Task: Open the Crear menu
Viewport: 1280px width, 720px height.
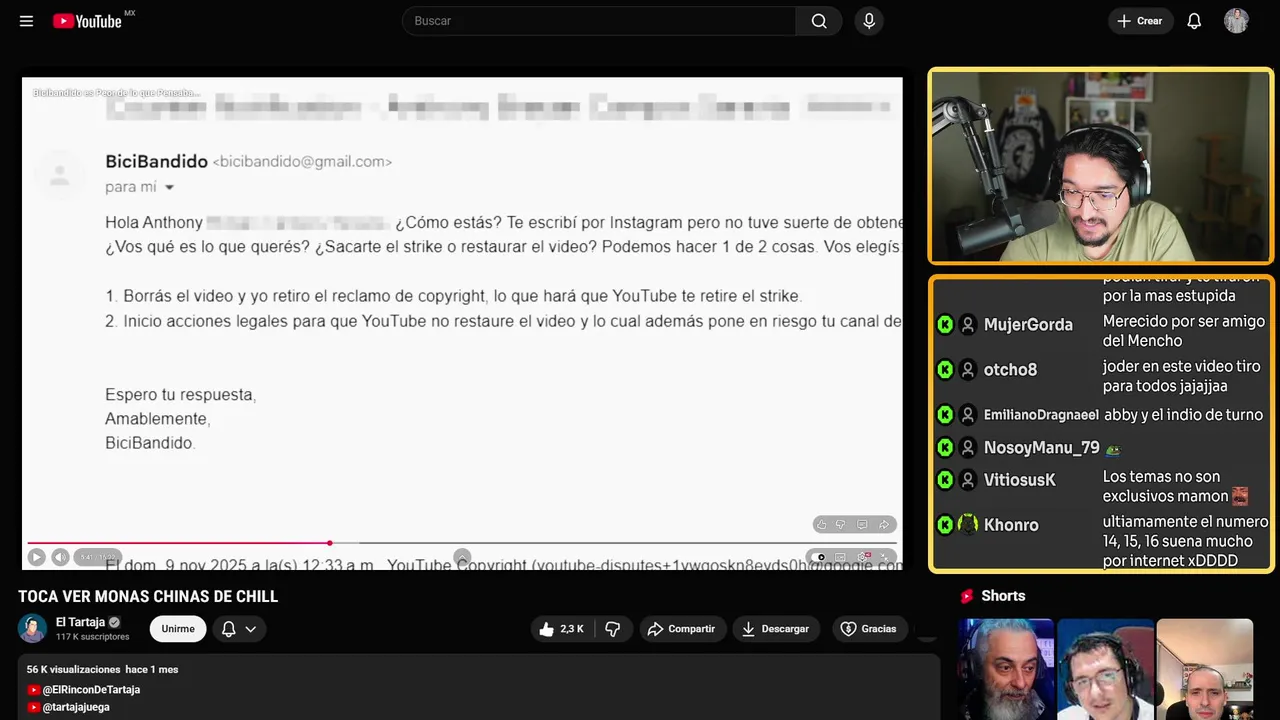Action: tap(1140, 21)
